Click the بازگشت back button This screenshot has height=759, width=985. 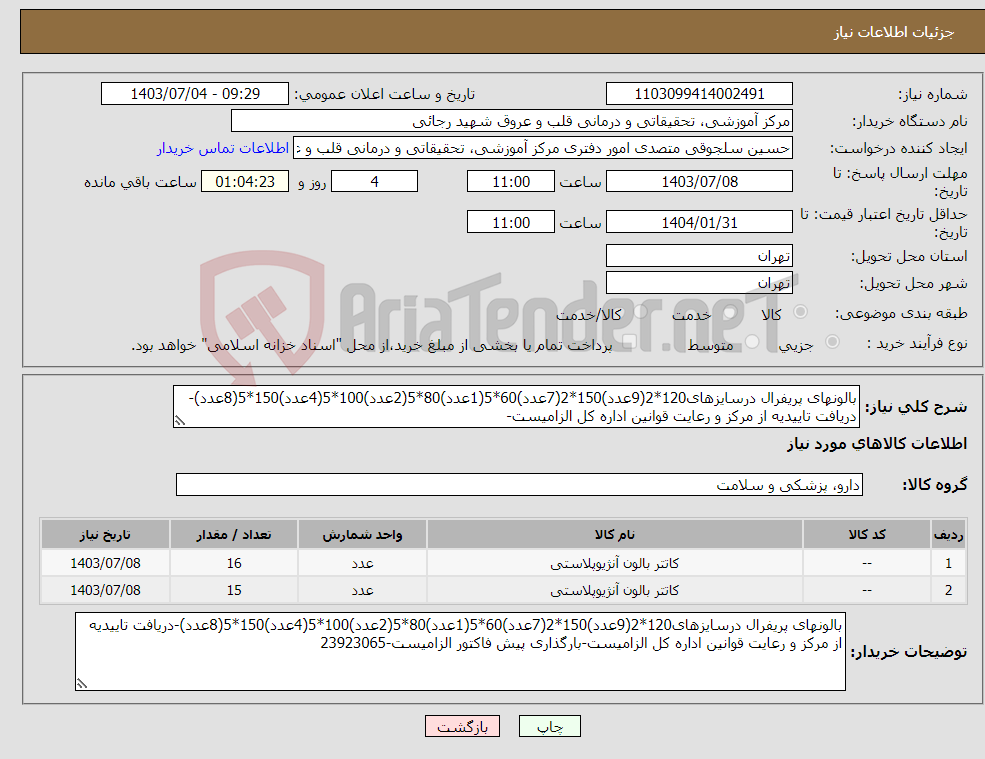[x=462, y=727]
